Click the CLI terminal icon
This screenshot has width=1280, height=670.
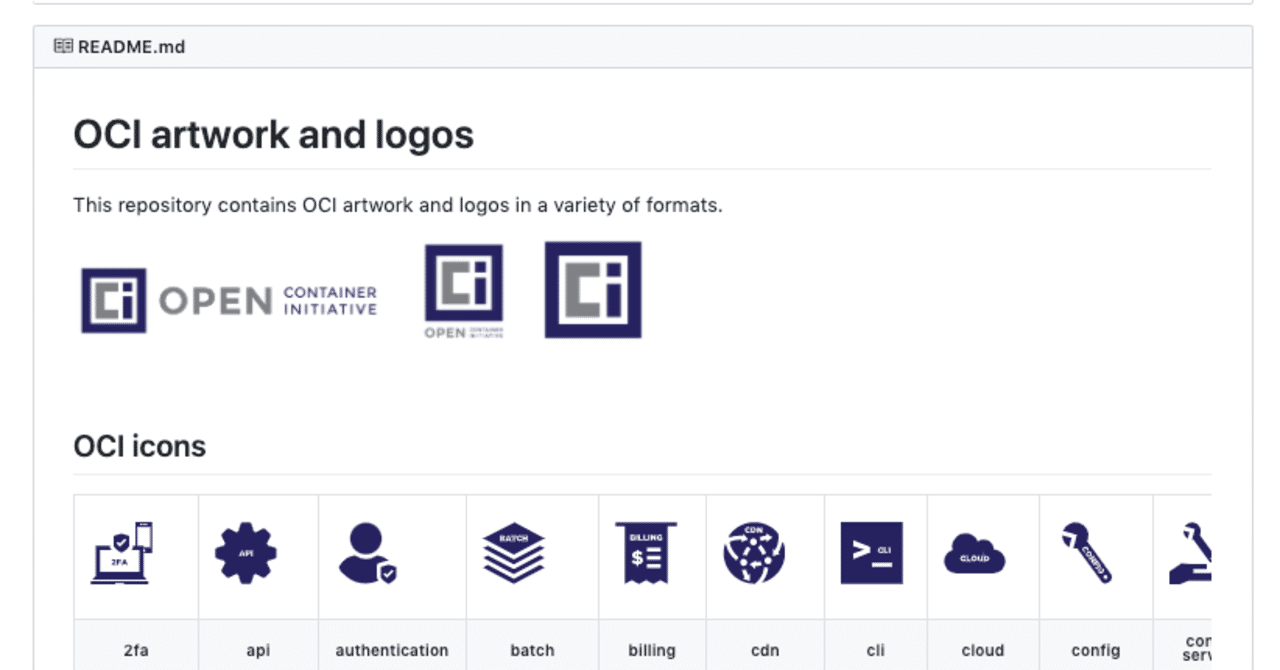[x=871, y=553]
